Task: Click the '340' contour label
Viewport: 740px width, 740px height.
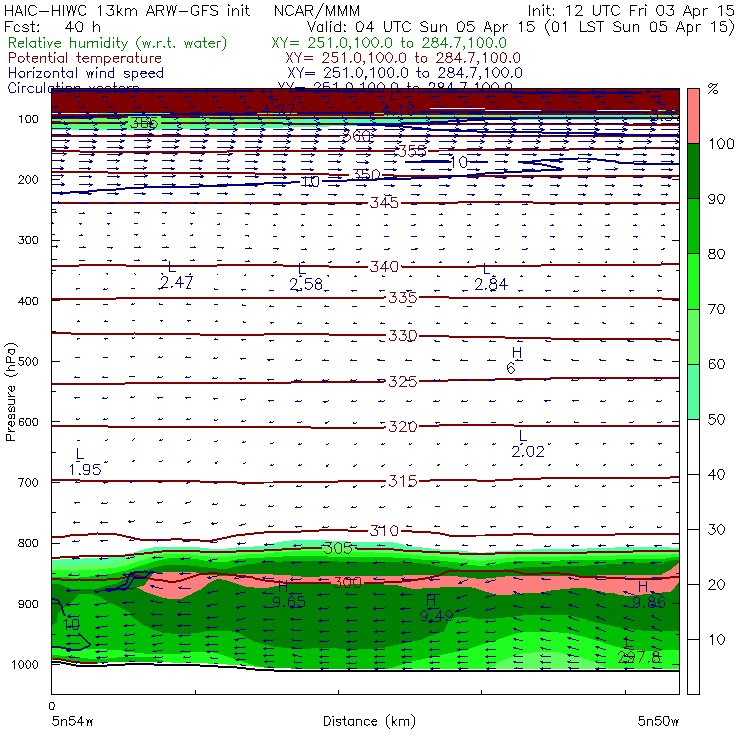Action: (x=384, y=267)
